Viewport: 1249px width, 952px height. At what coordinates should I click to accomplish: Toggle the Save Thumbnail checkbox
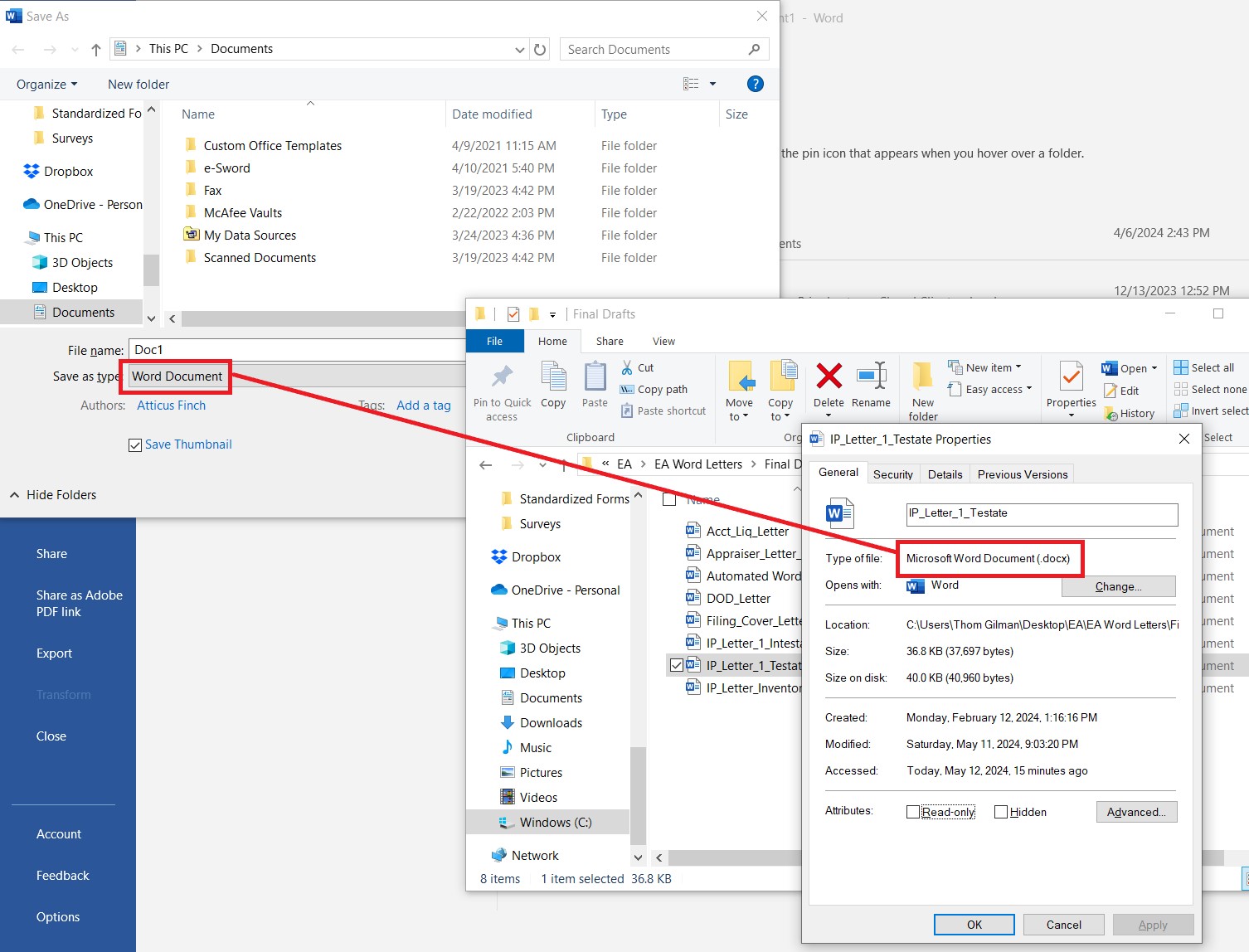(x=135, y=445)
